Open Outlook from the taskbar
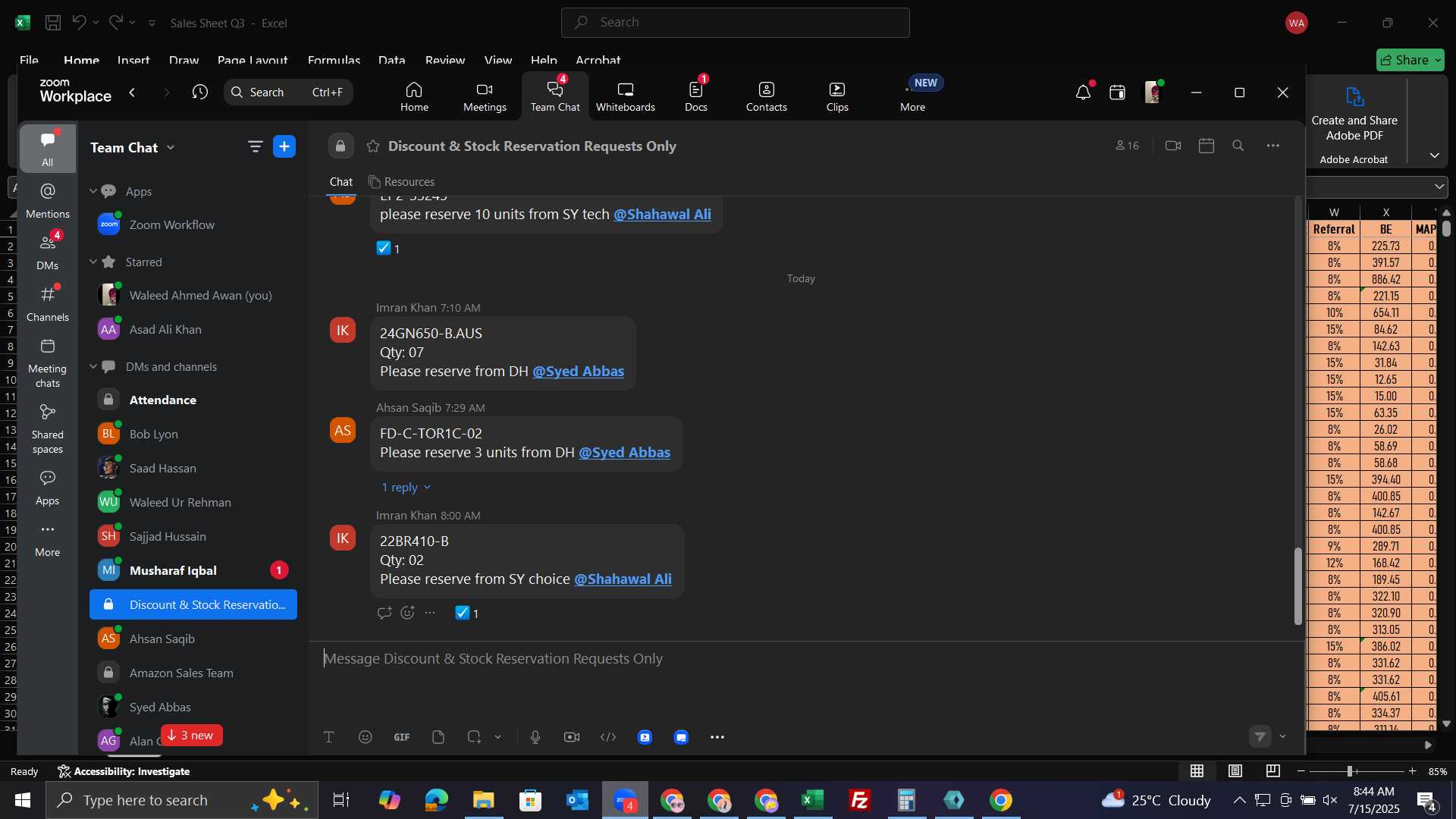The image size is (1456, 819). pos(578,801)
